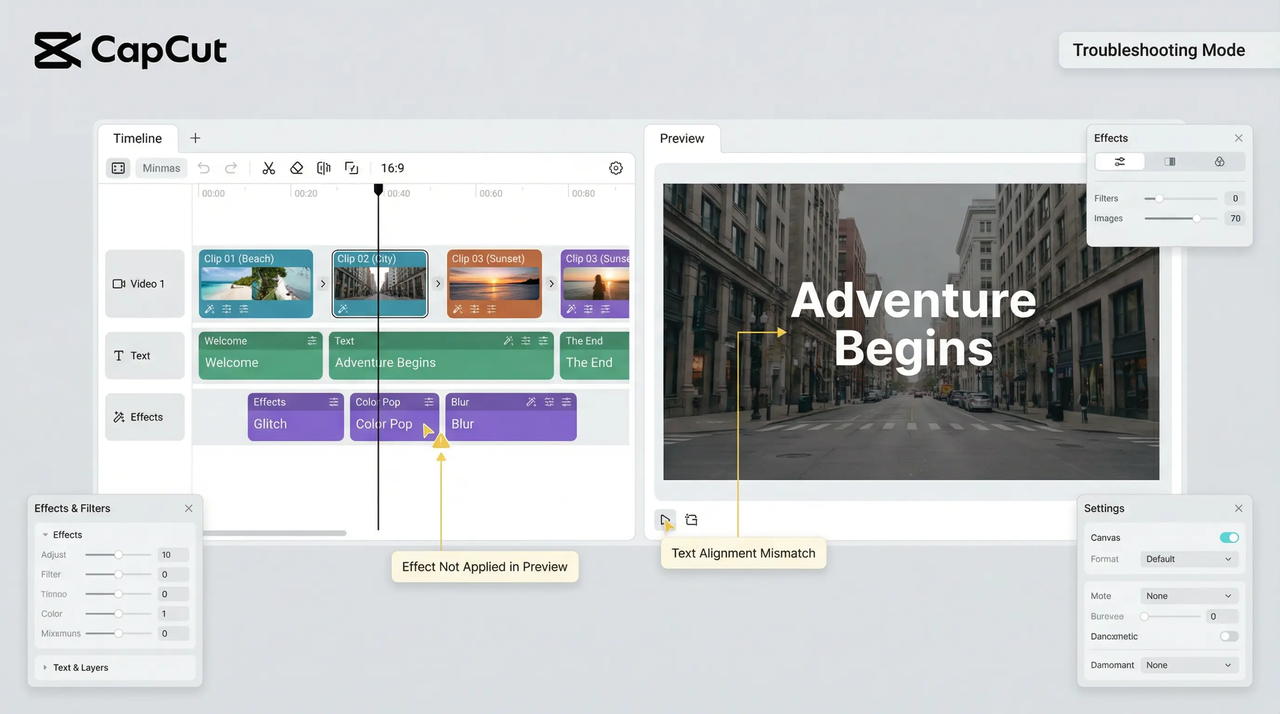
Task: Open the Mote None dropdown
Action: (x=1190, y=596)
